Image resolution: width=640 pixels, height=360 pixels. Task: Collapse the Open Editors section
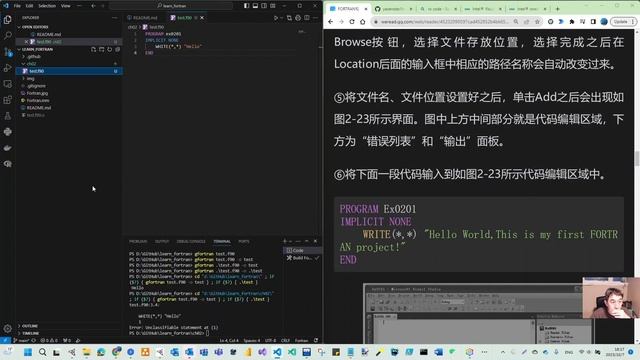click(x=69, y=27)
